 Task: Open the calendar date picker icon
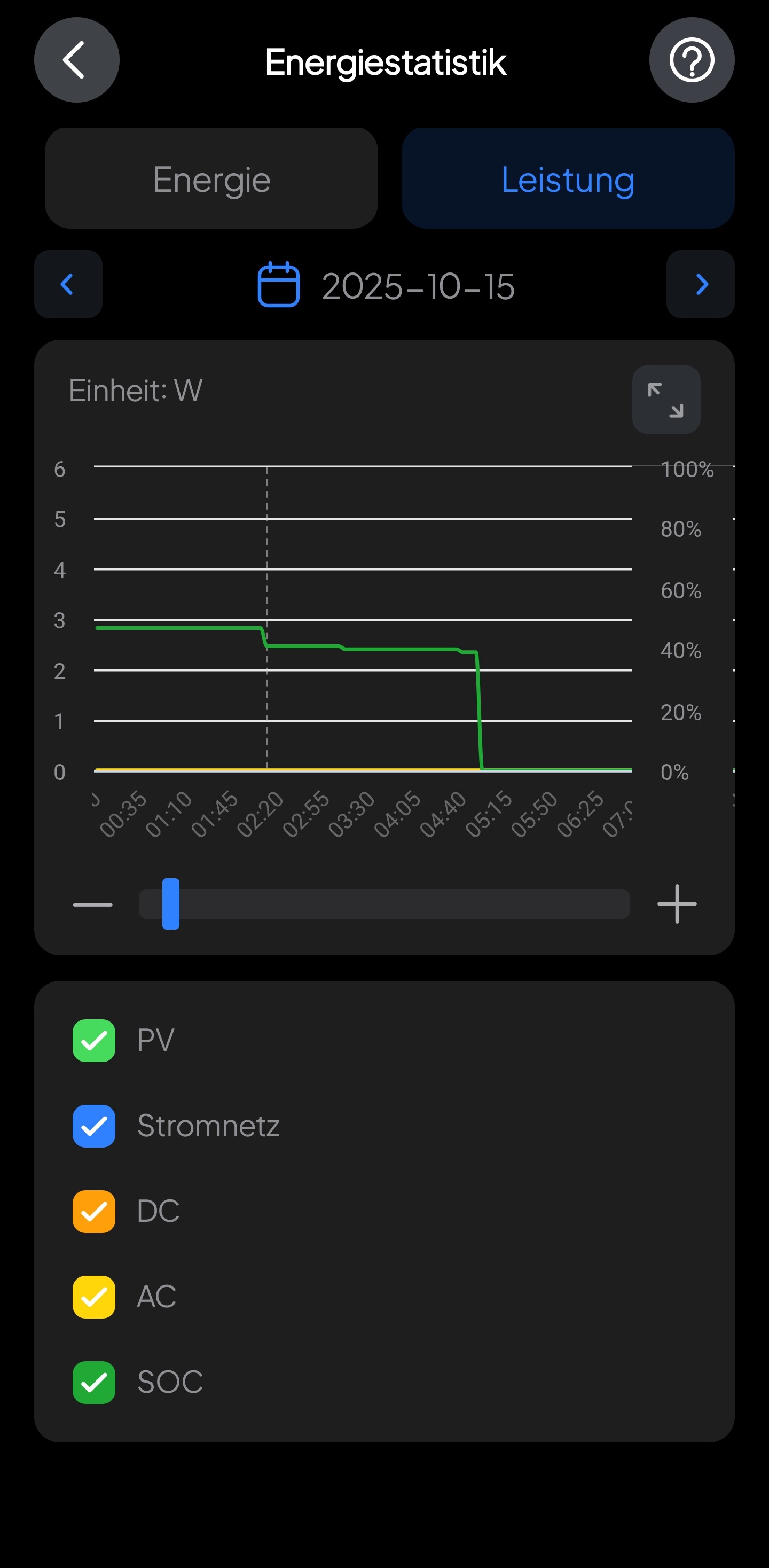pyautogui.click(x=279, y=285)
